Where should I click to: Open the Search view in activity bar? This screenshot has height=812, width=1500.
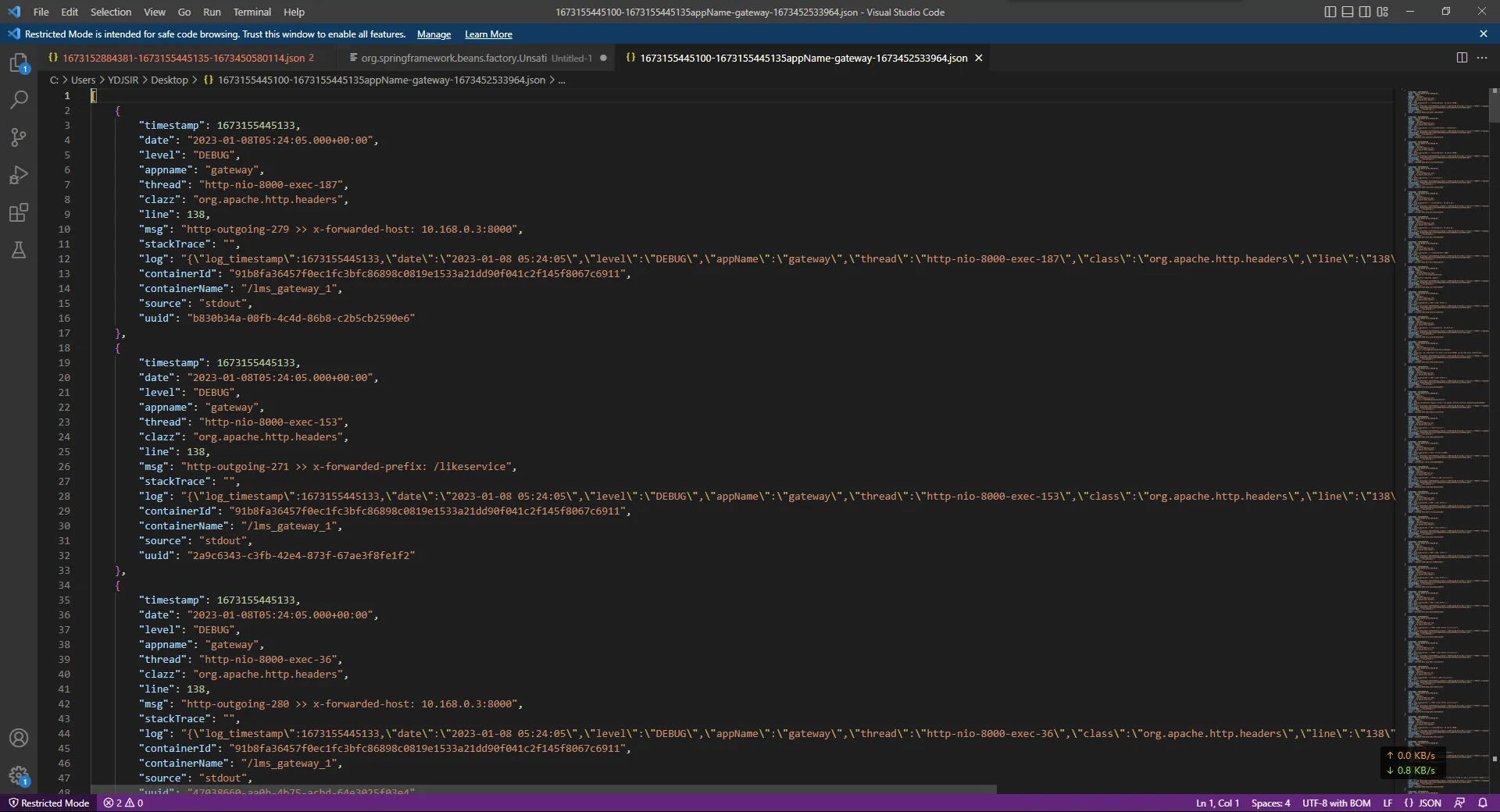(x=19, y=100)
